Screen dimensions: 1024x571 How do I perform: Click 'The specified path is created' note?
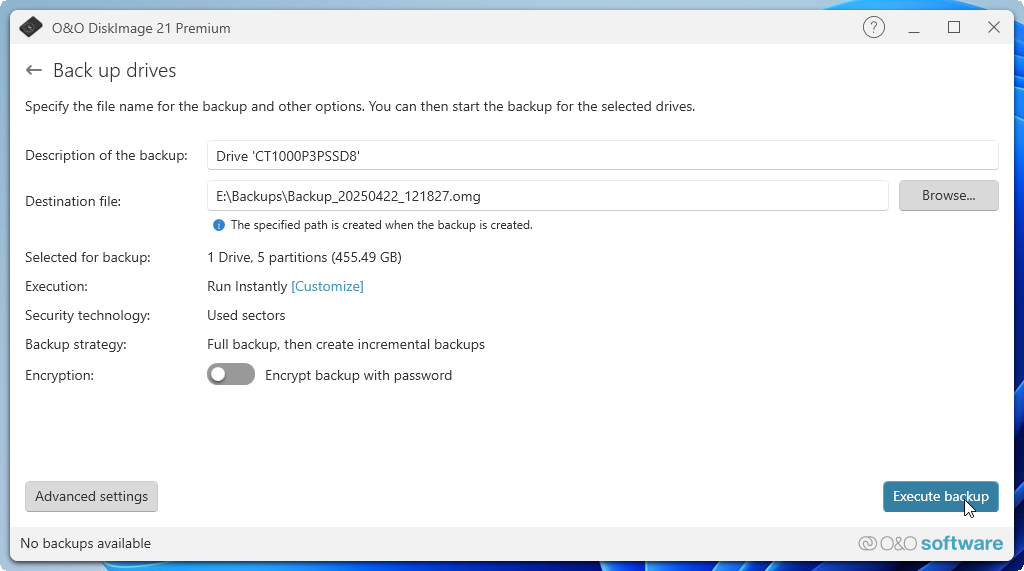click(x=381, y=225)
